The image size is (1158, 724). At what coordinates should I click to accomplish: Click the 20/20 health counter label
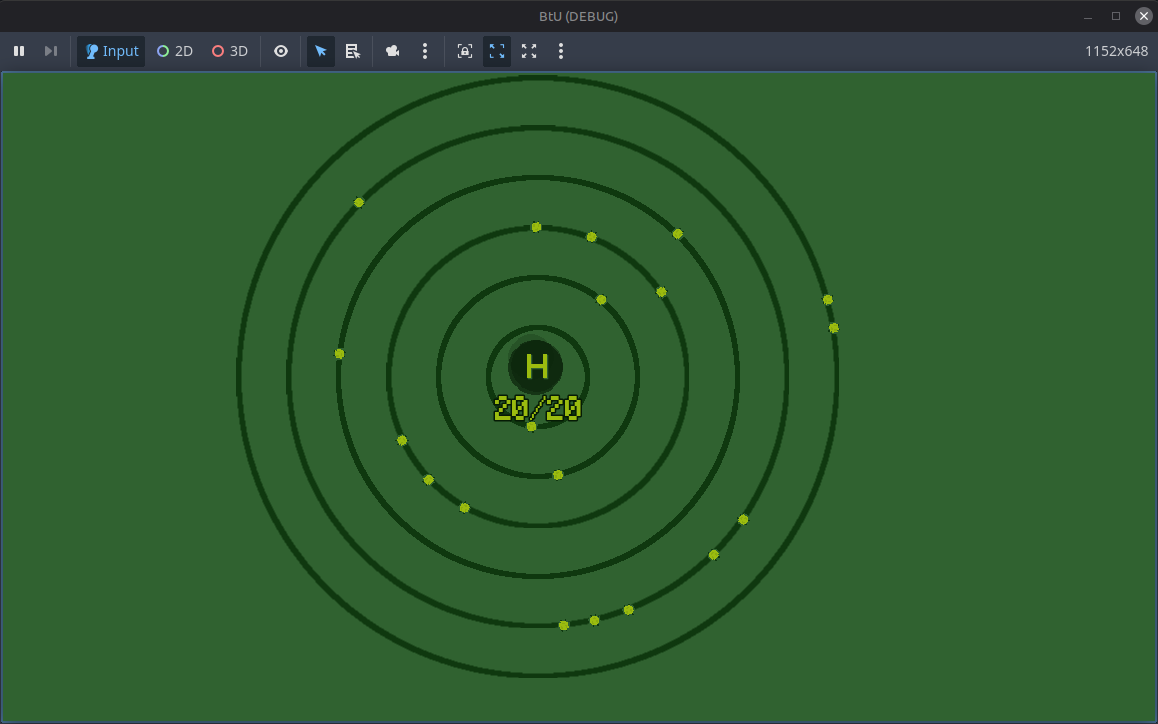pos(536,408)
